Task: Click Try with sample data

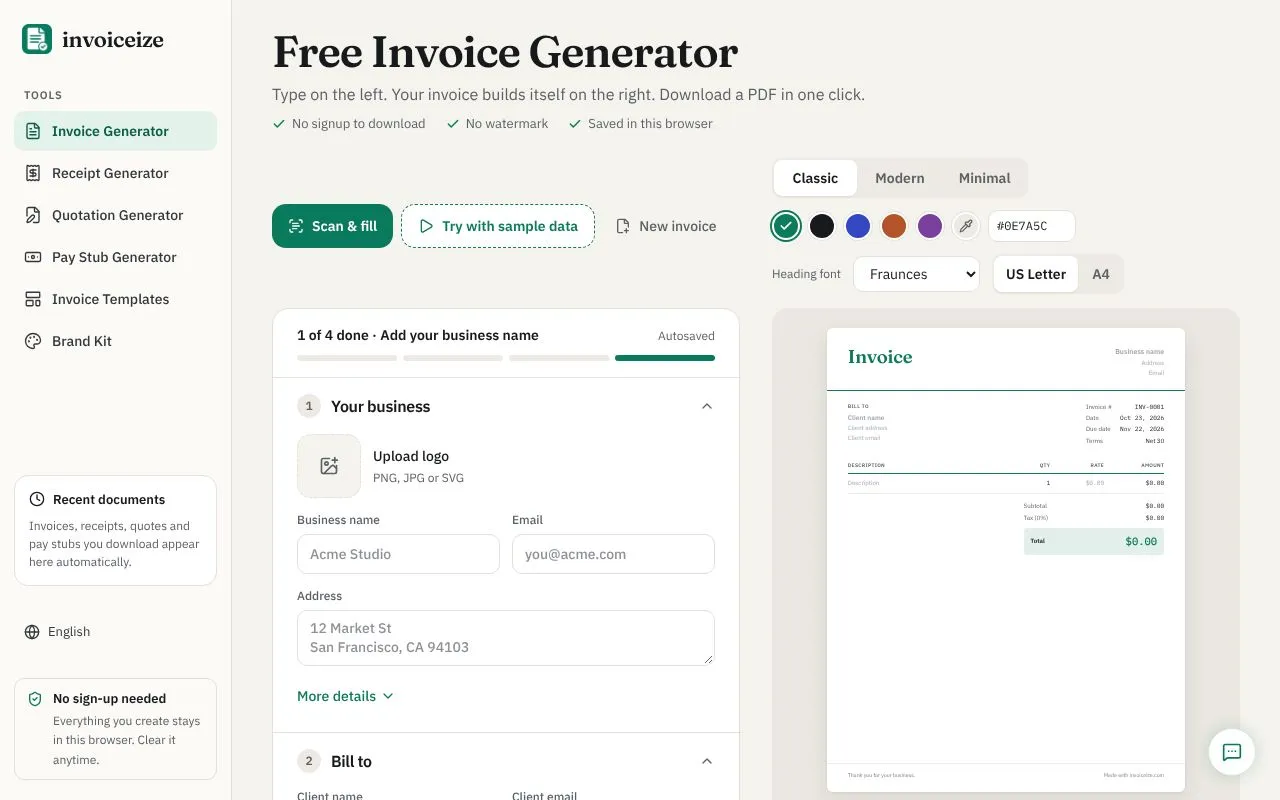Action: coord(498,226)
